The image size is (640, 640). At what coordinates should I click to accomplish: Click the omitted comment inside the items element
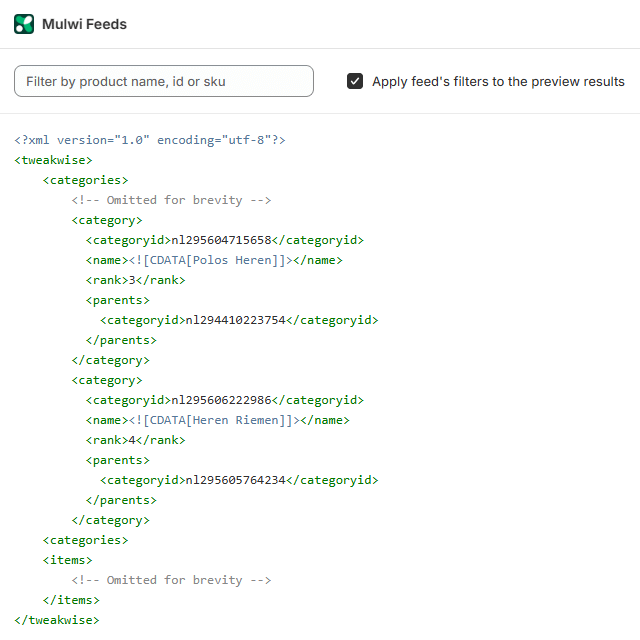click(171, 580)
